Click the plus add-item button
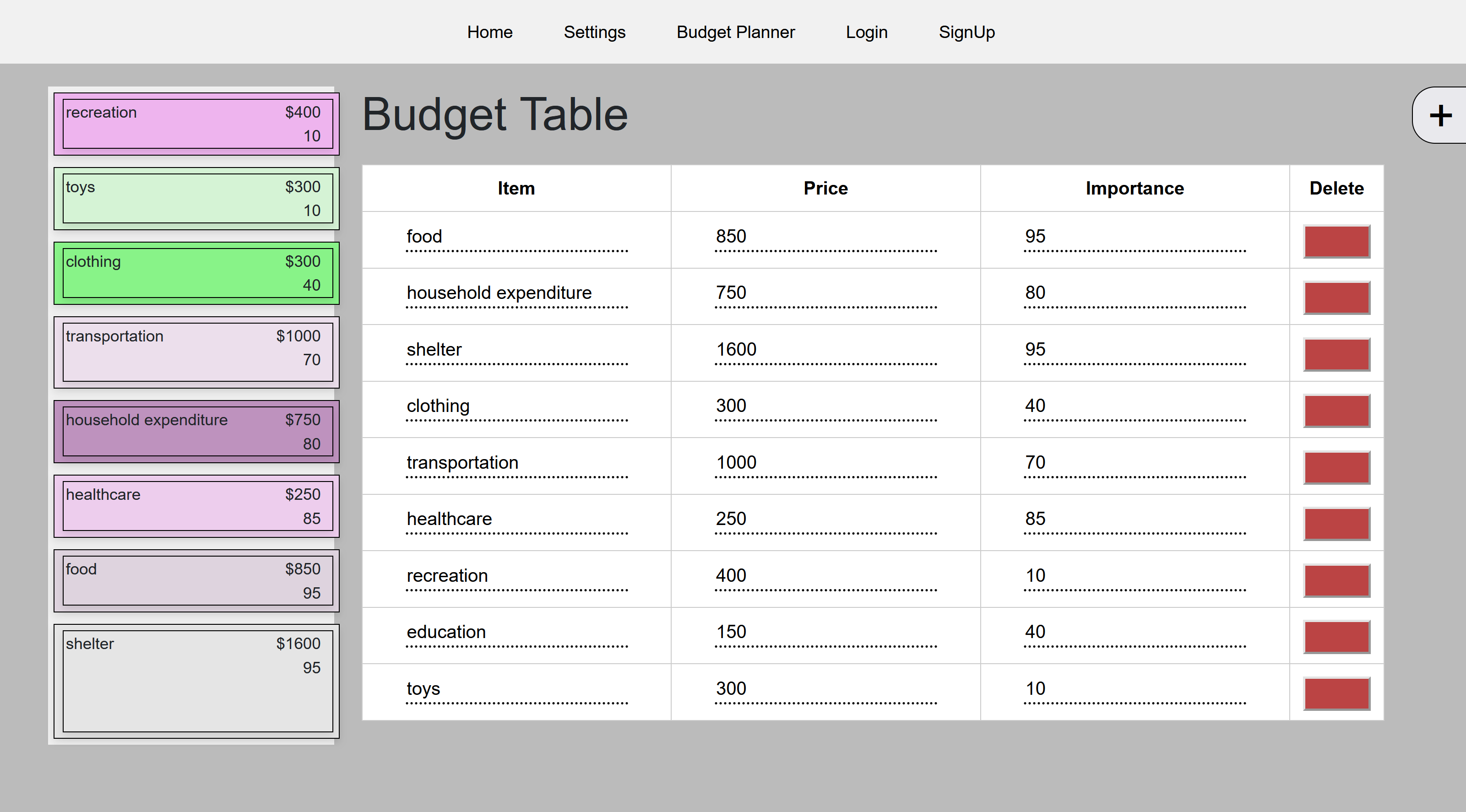Viewport: 1466px width, 812px height. (x=1440, y=115)
